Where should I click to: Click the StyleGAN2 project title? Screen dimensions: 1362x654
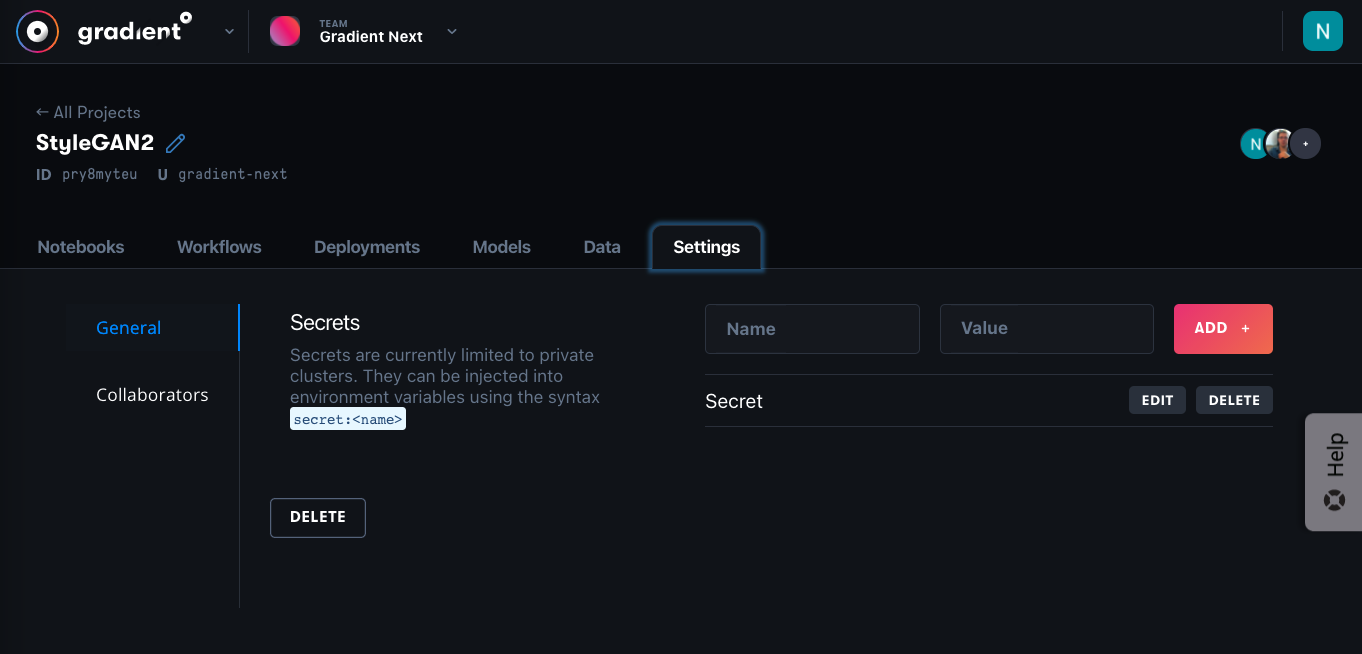click(x=95, y=142)
